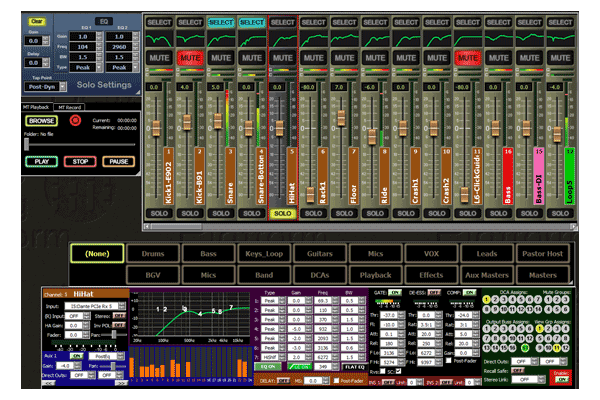The width and height of the screenshot is (600, 400).
Task: Switch to the MT Playback tab
Action: (x=36, y=107)
